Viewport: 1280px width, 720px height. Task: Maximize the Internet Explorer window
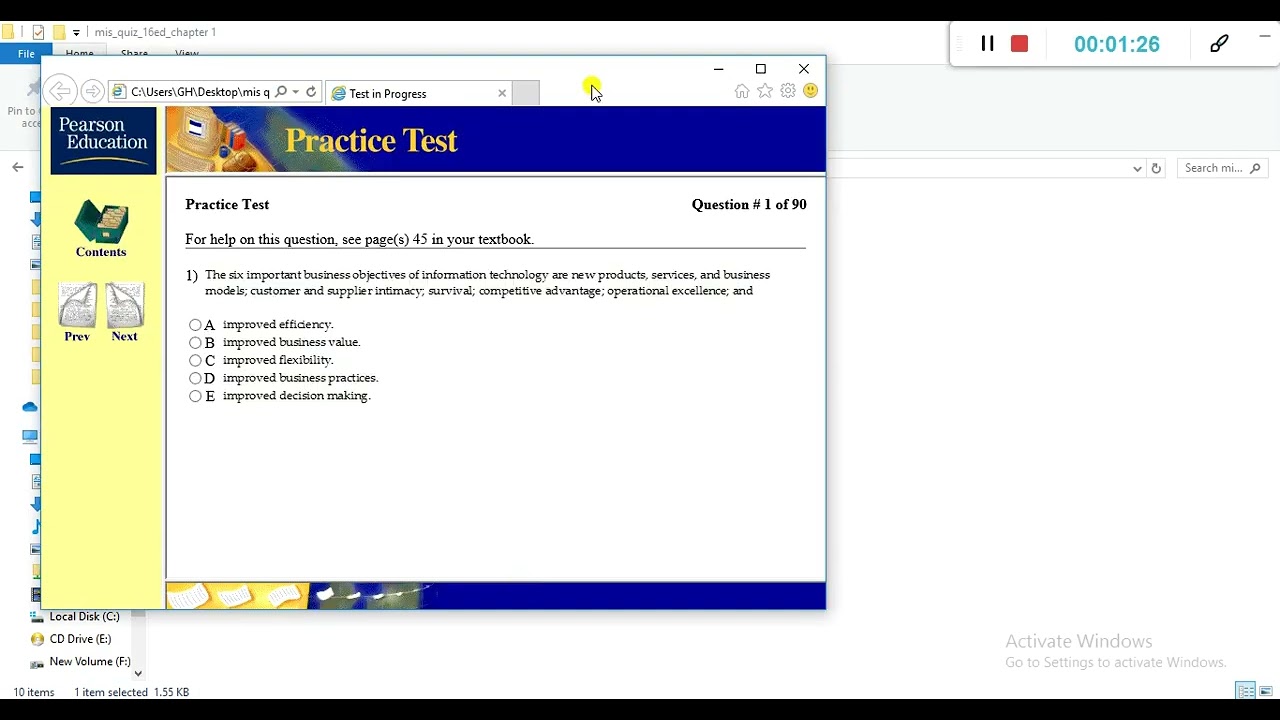pos(761,69)
